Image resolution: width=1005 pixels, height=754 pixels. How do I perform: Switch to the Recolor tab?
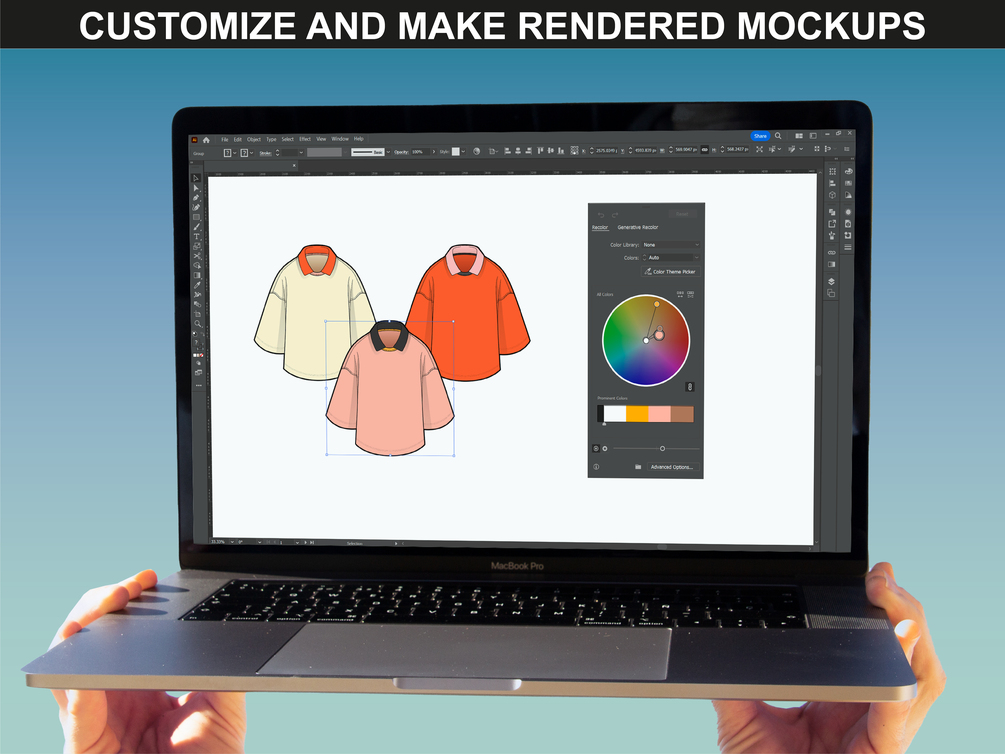click(x=601, y=227)
